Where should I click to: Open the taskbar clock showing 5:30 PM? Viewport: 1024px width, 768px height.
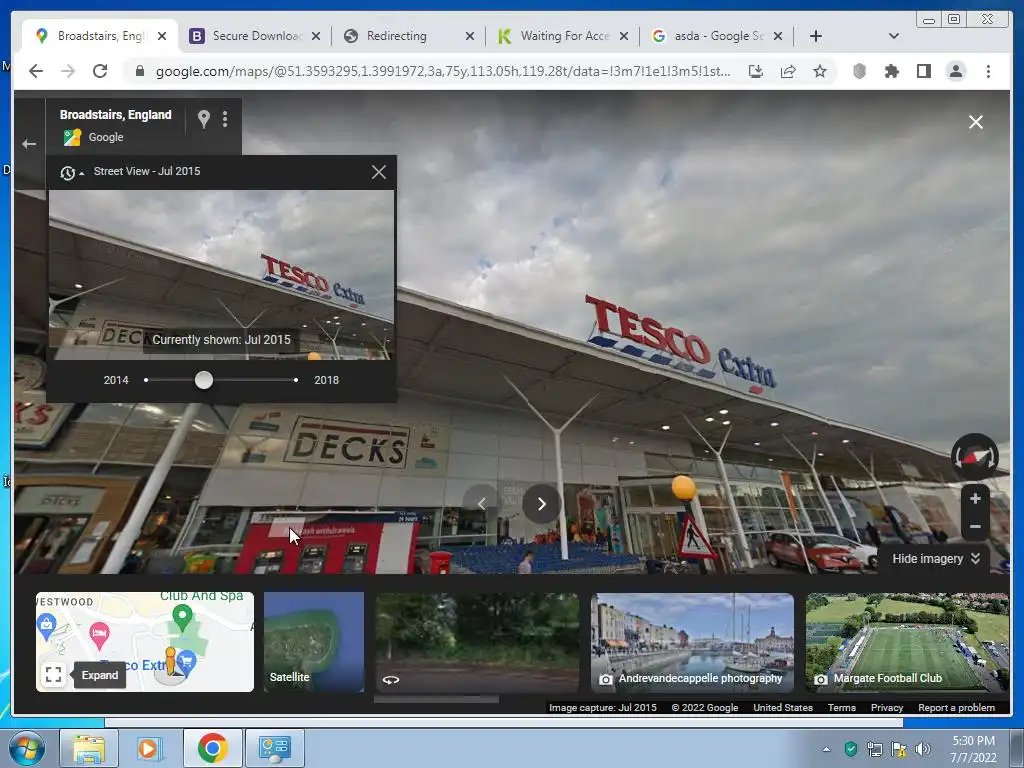click(x=973, y=749)
